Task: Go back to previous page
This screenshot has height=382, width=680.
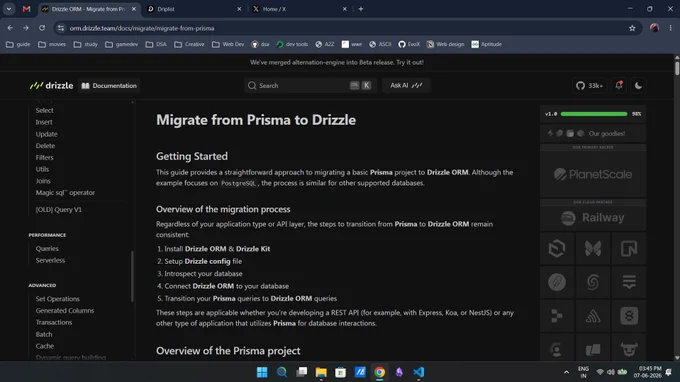Action: [10, 28]
